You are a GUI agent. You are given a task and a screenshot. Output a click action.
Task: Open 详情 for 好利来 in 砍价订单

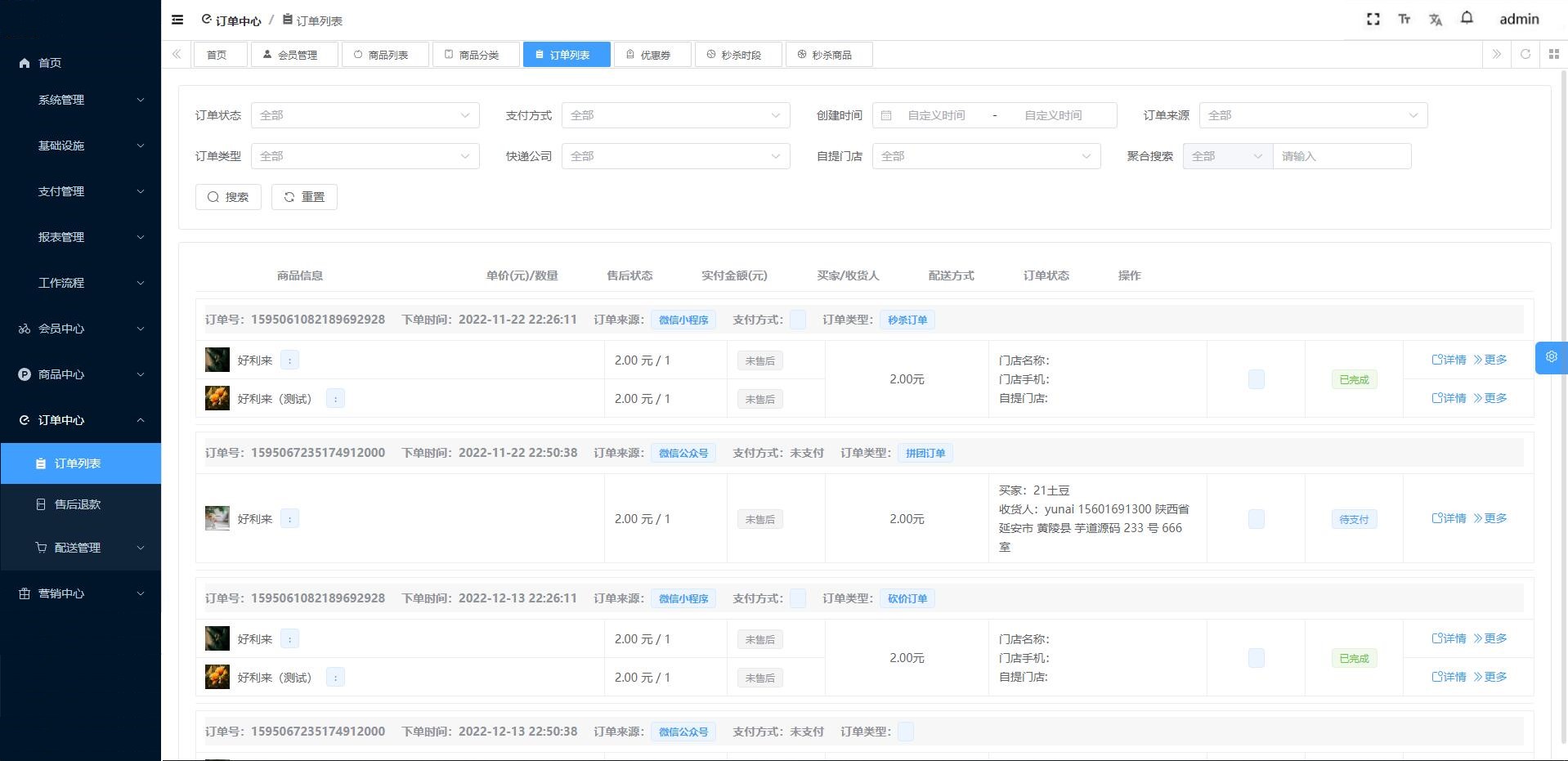pos(1449,638)
